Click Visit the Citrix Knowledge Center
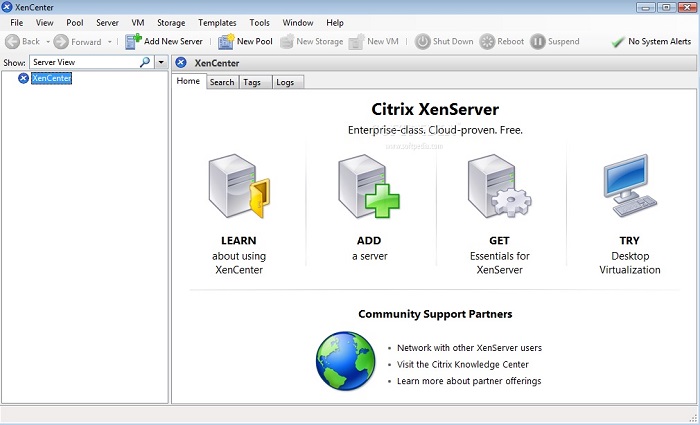Image resolution: width=700 pixels, height=425 pixels. 462,364
